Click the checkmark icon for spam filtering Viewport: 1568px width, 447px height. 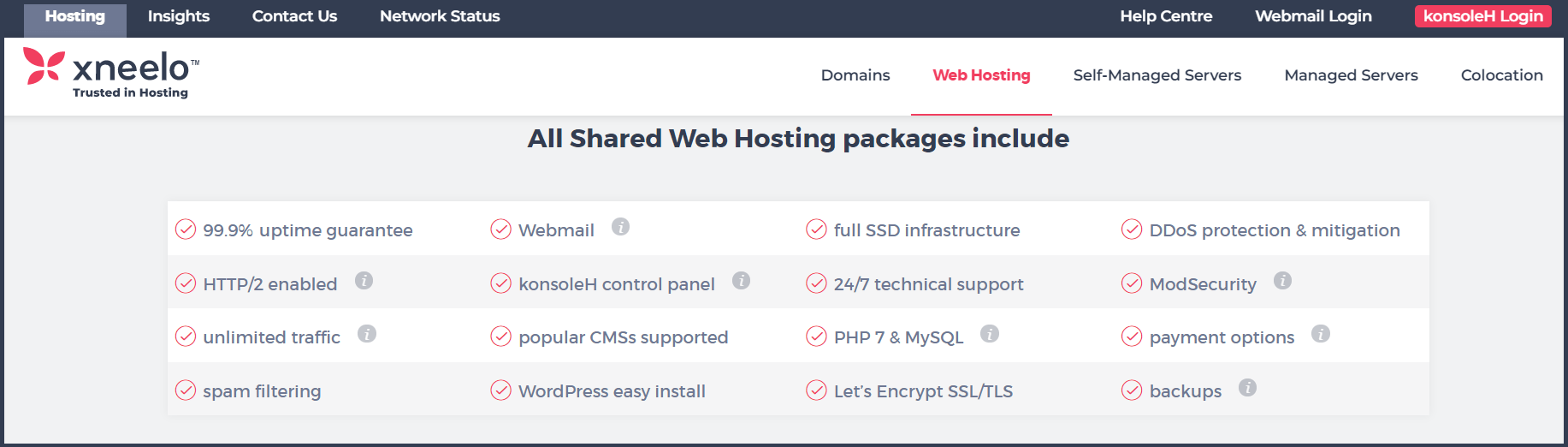click(186, 390)
